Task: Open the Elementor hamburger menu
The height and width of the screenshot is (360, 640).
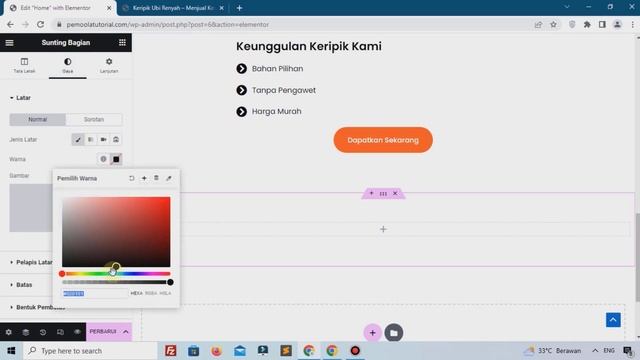Action: click(x=9, y=42)
